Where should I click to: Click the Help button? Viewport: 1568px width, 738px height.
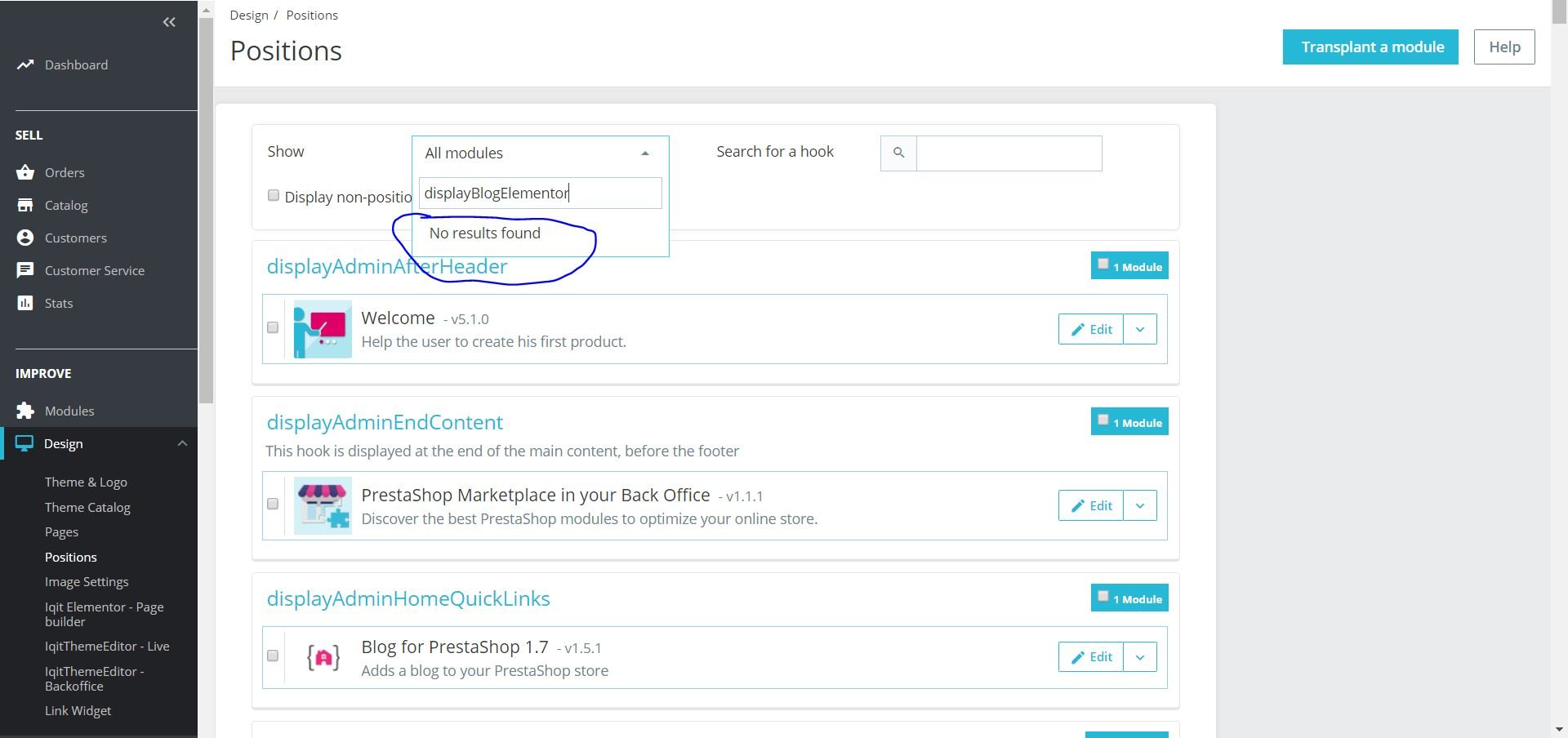click(1504, 47)
